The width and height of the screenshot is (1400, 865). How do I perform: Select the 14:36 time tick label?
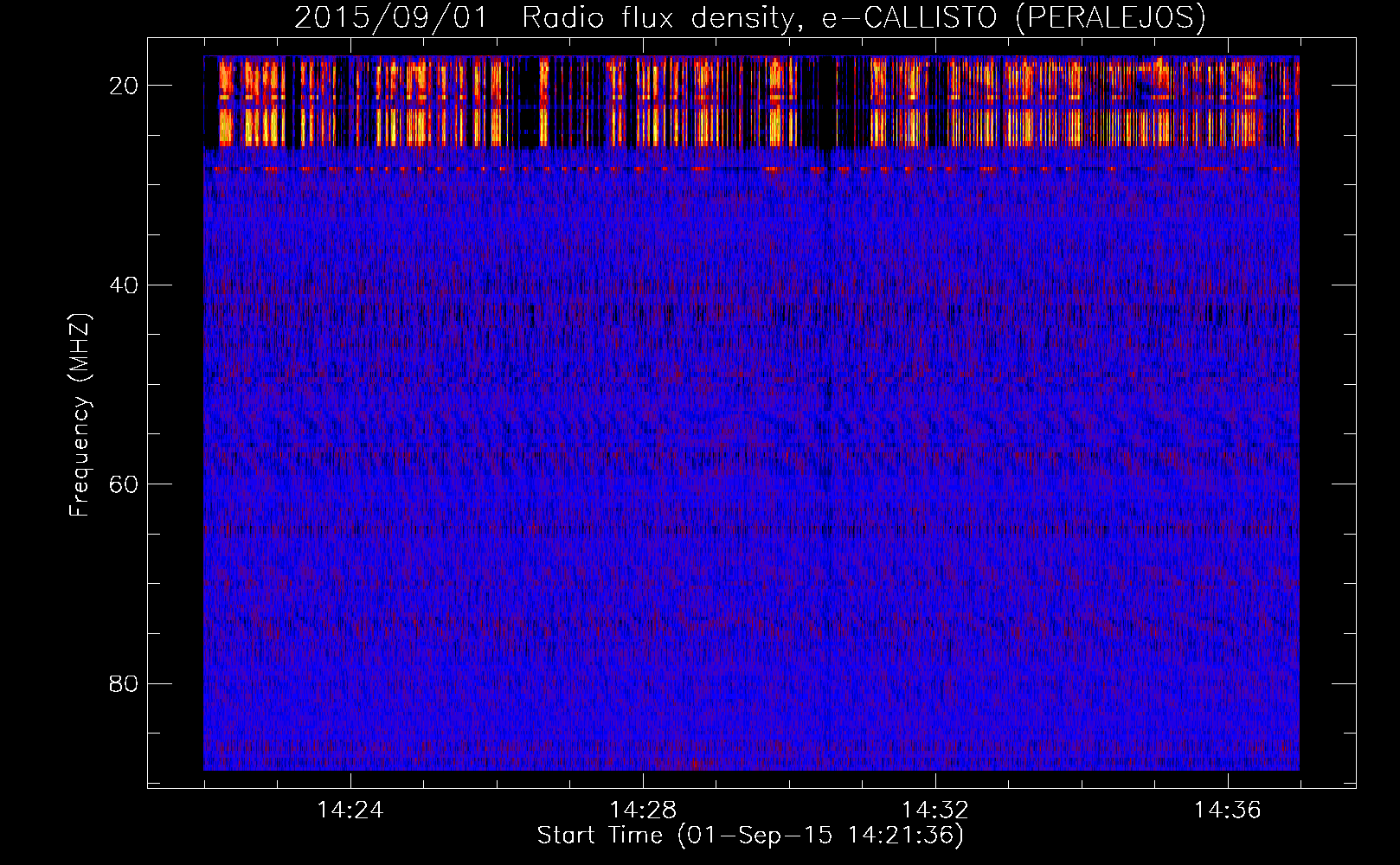click(1227, 811)
